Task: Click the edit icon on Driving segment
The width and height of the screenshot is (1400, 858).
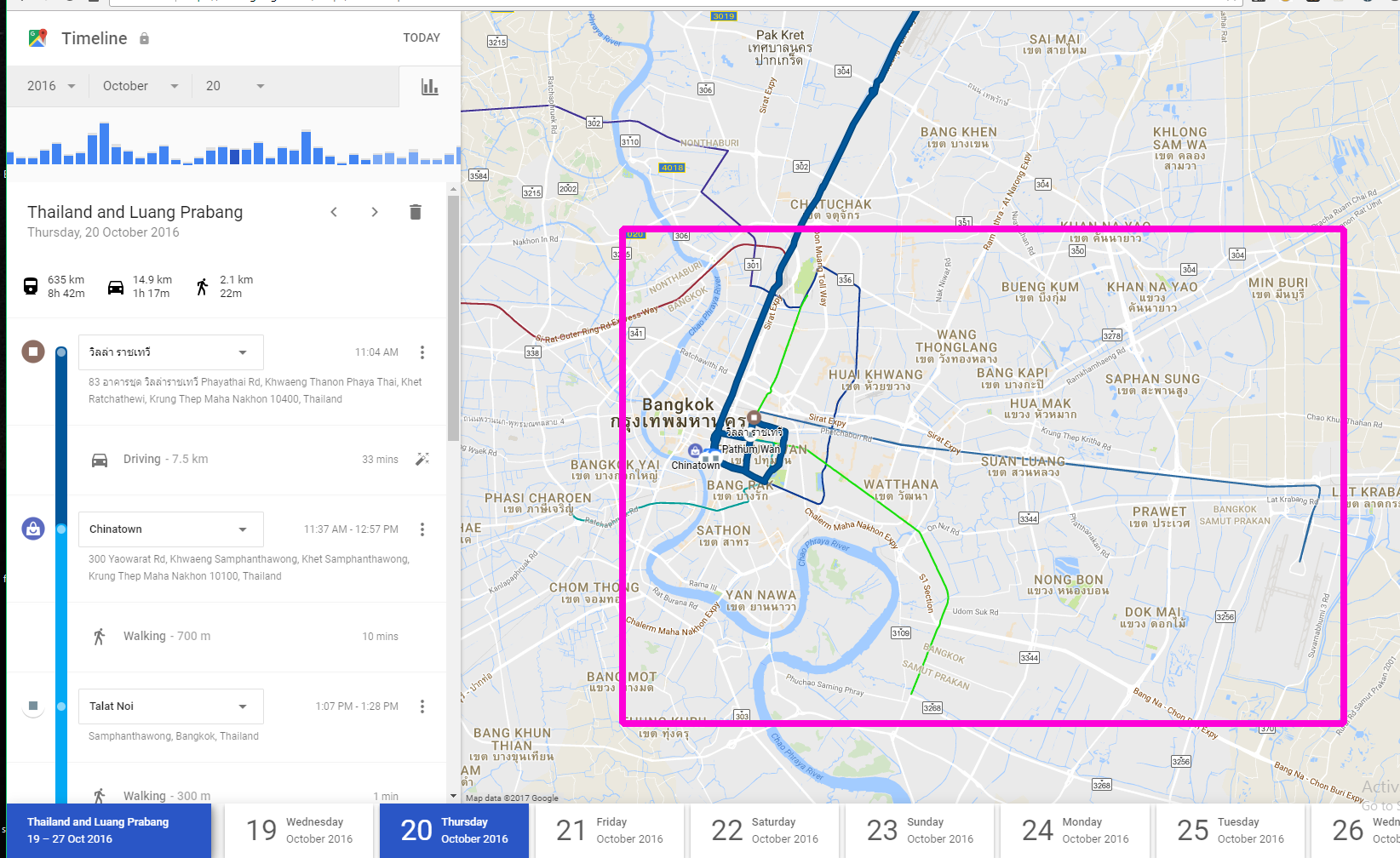Action: [x=422, y=459]
